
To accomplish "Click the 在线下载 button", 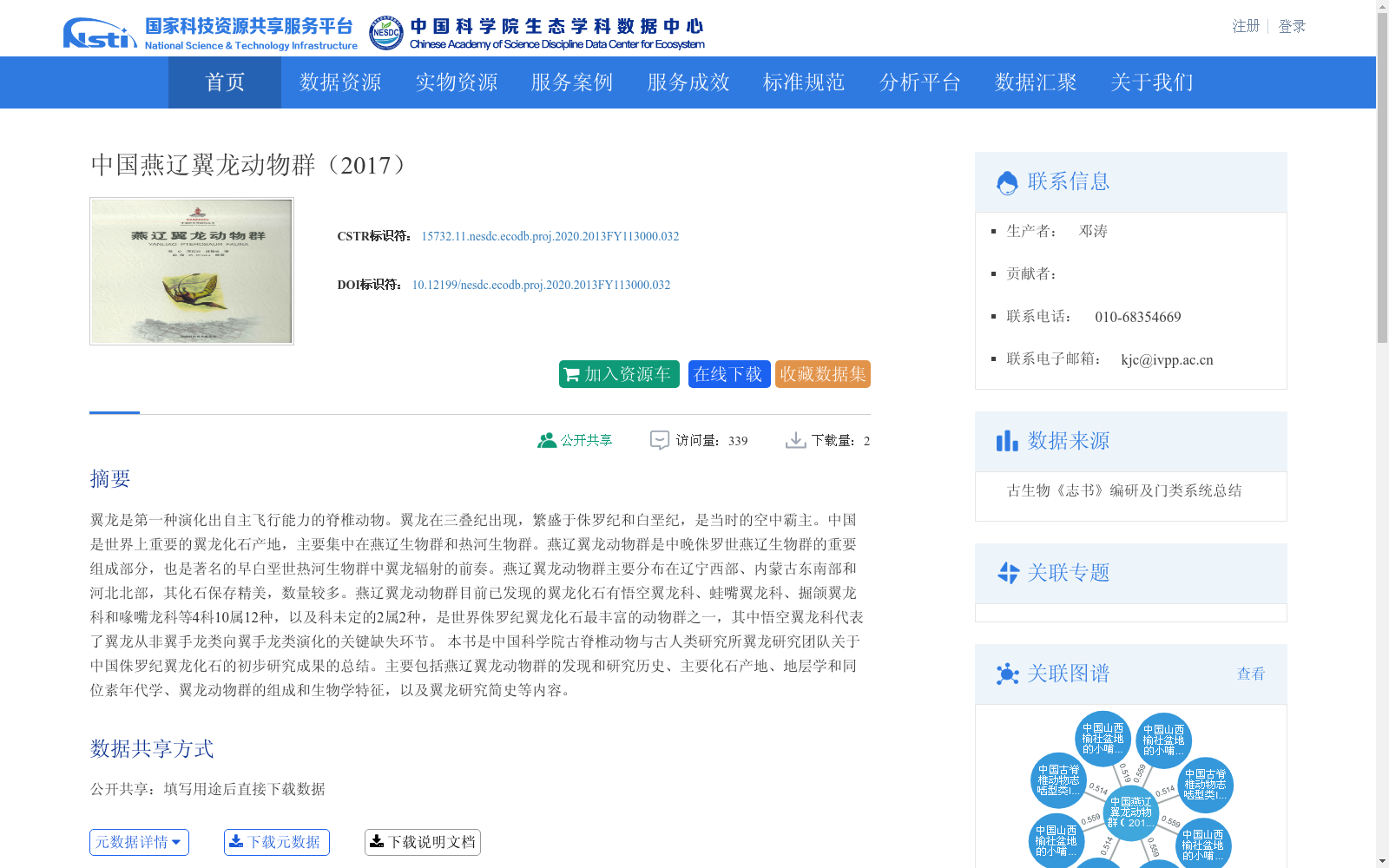I will point(729,374).
